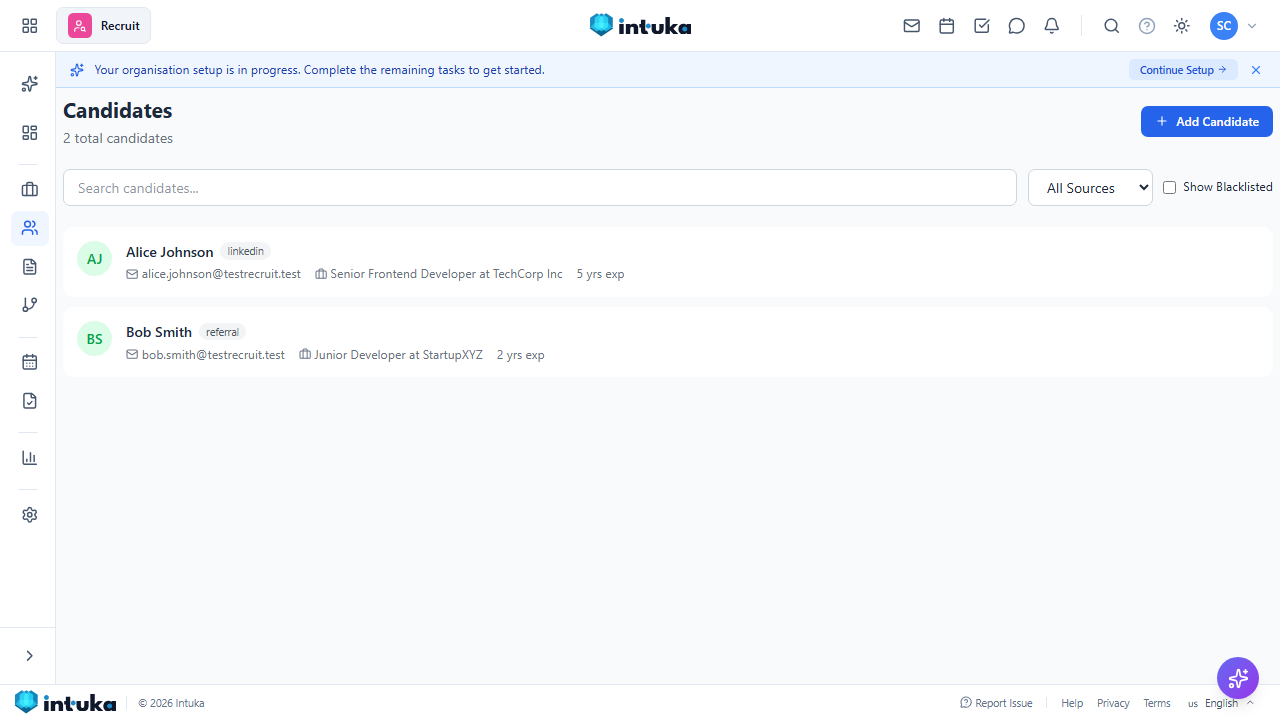Click the Continue Setup button
The image size is (1280, 720).
(x=1183, y=70)
